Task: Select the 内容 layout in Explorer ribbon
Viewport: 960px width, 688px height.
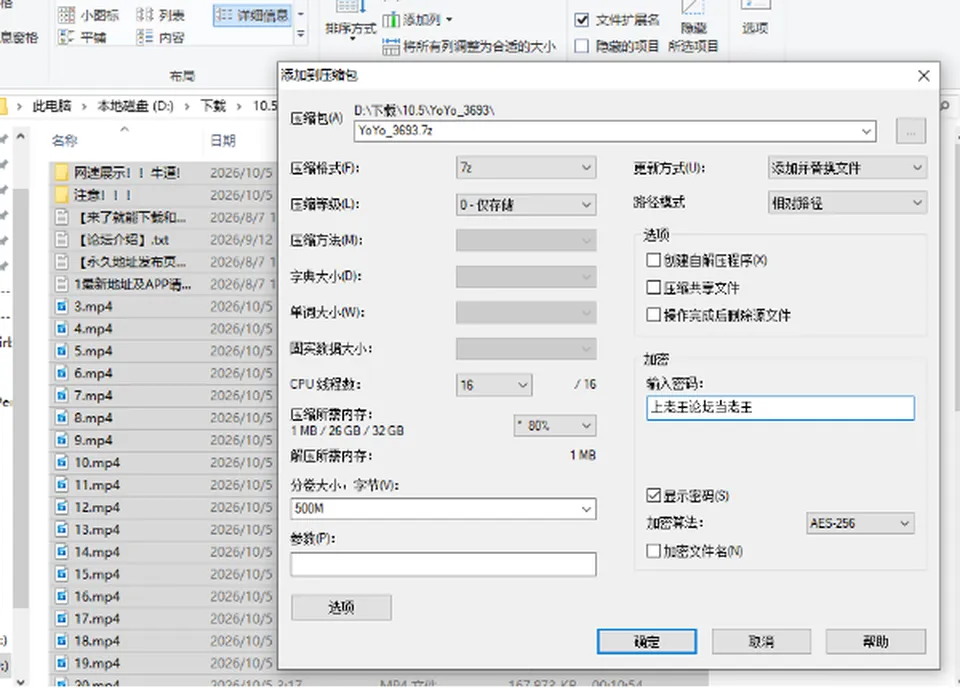Action: [x=160, y=37]
